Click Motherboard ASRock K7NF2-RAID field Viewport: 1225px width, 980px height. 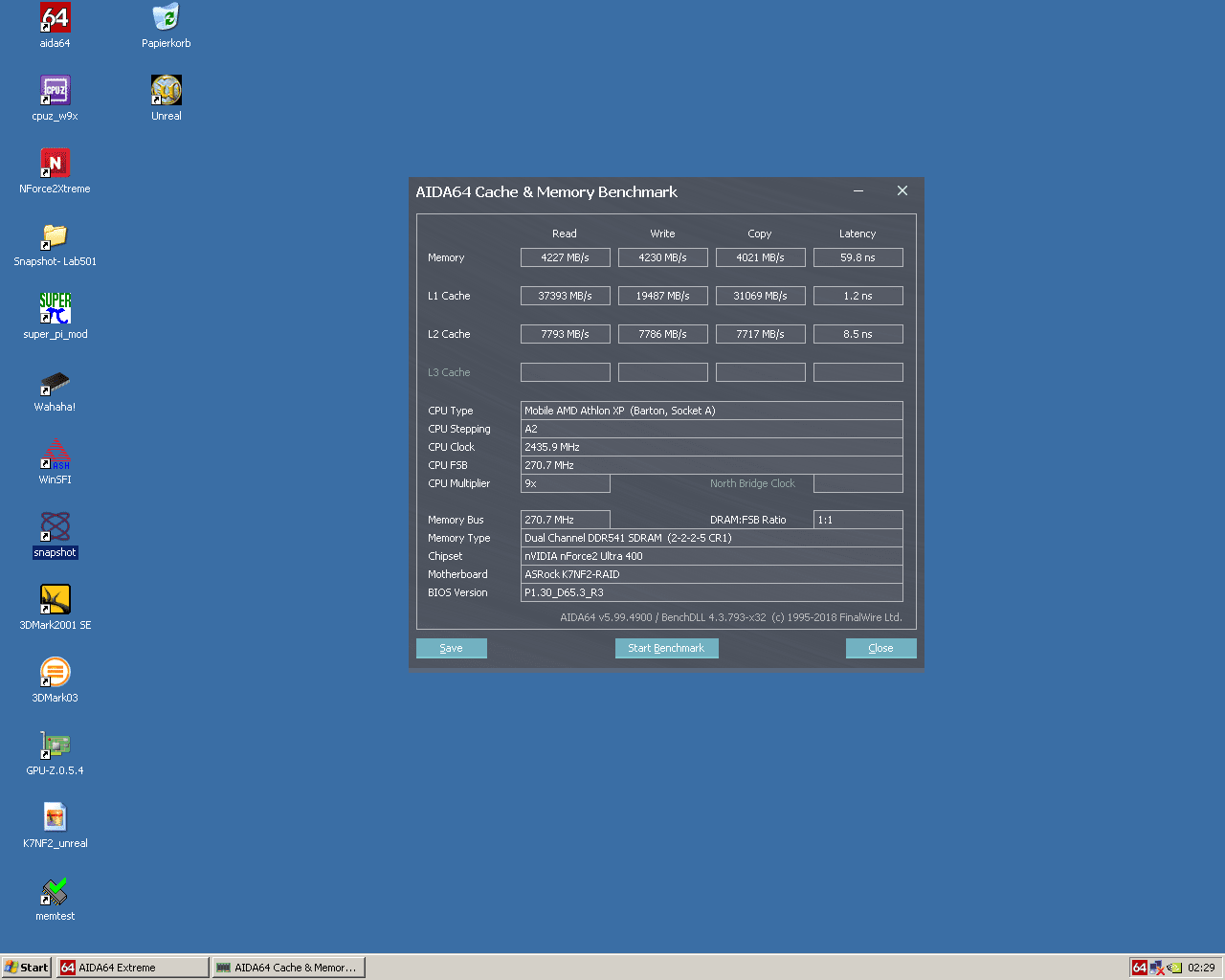(x=712, y=574)
